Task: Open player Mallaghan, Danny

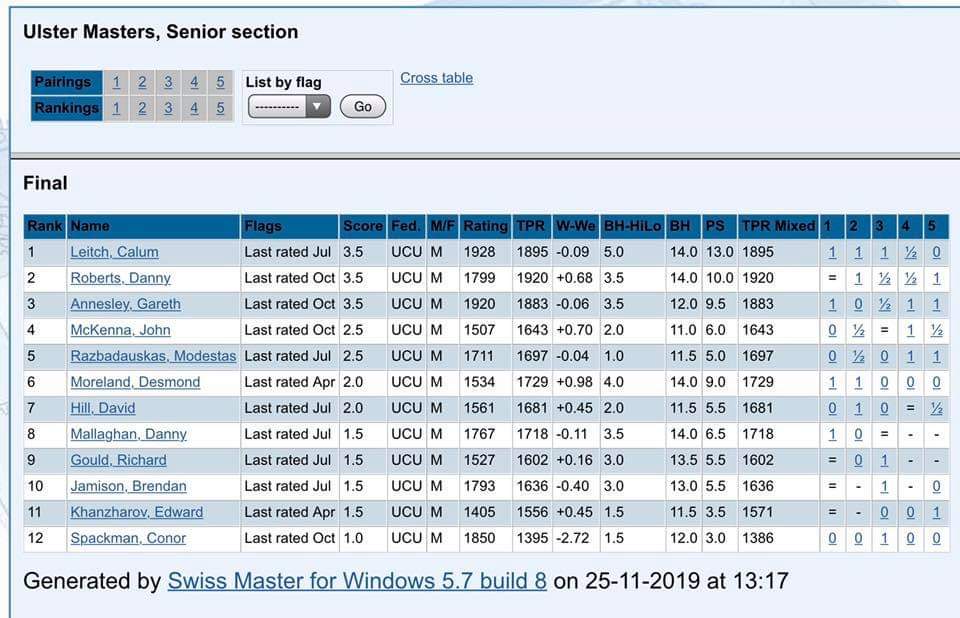Action: tap(128, 434)
